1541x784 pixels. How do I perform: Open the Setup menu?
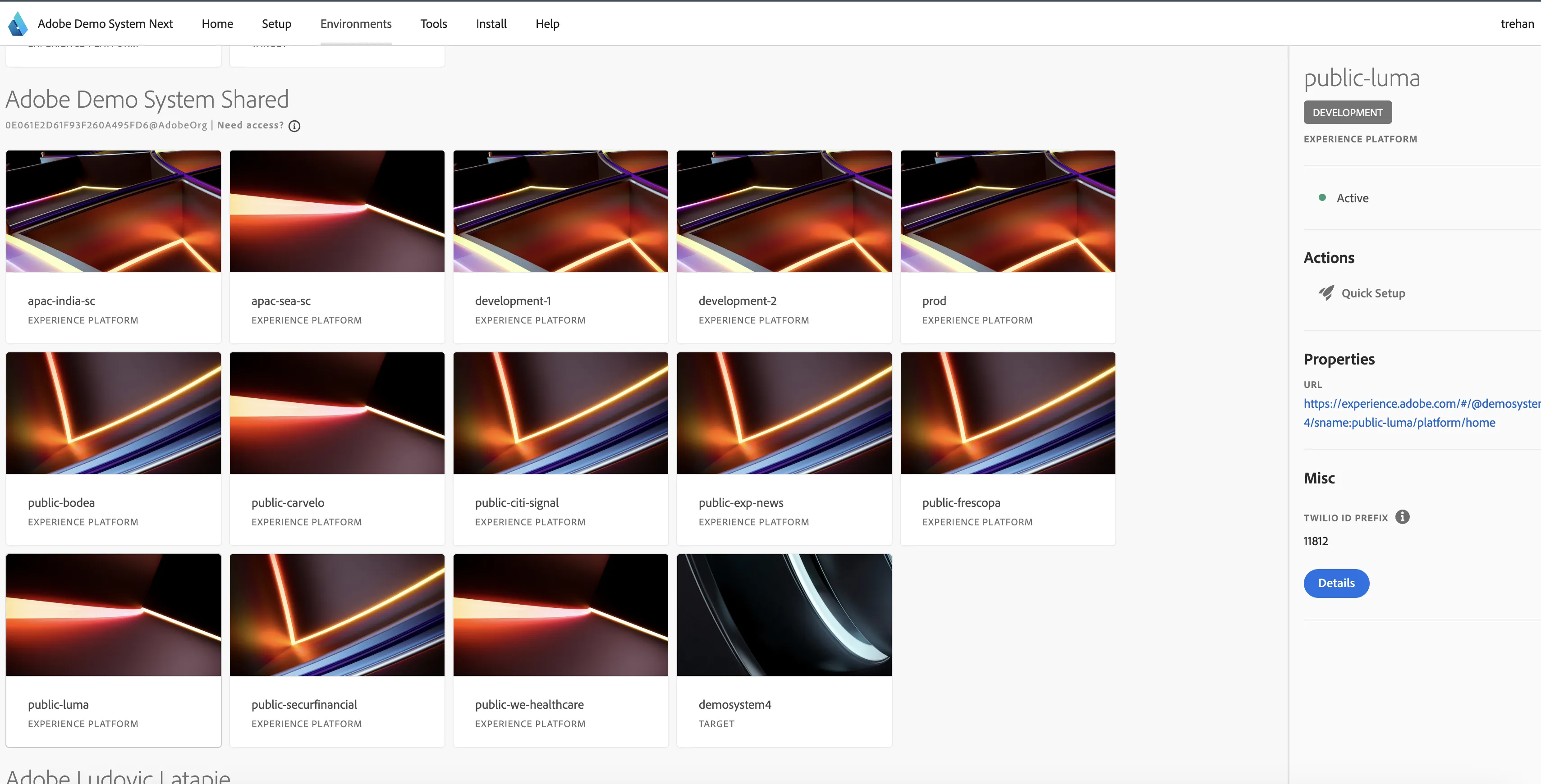coord(276,24)
